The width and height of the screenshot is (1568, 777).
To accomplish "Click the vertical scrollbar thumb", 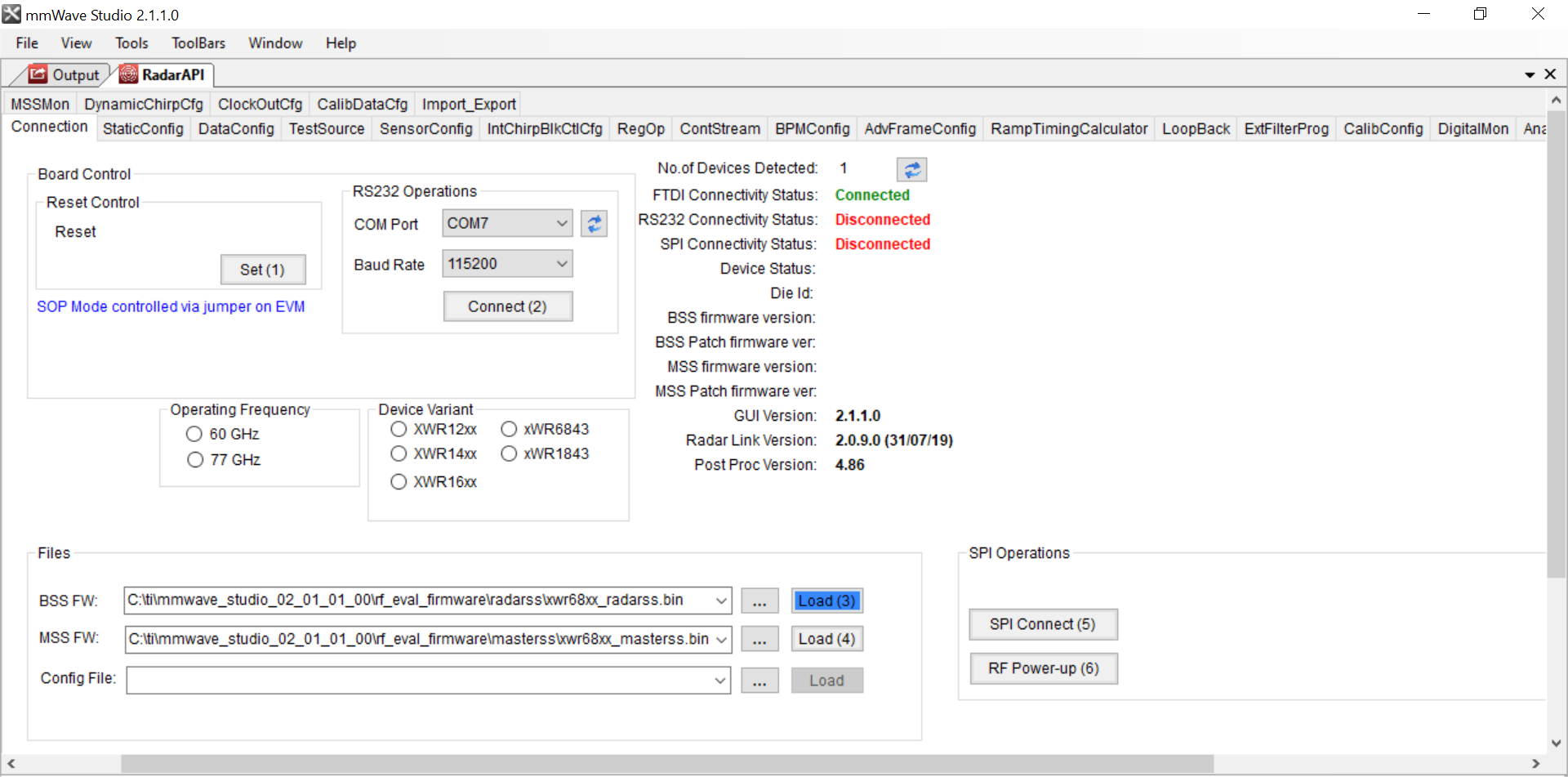I will (x=1556, y=343).
